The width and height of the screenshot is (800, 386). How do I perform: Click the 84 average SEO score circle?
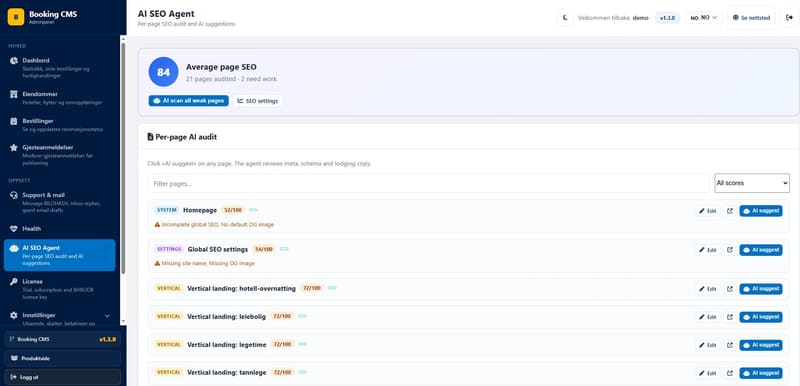click(x=163, y=72)
